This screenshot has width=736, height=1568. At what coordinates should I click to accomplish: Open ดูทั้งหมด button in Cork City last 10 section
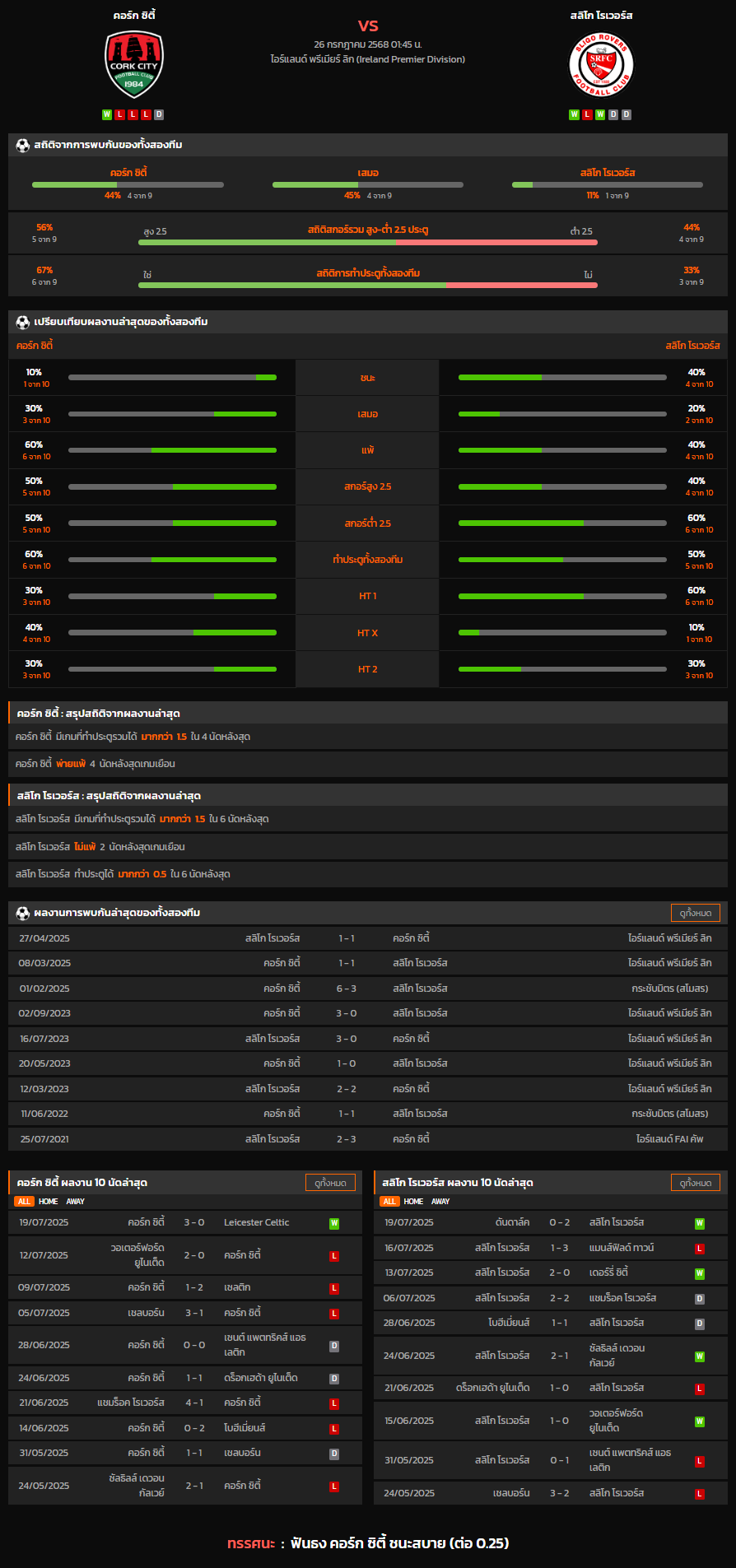[330, 1183]
